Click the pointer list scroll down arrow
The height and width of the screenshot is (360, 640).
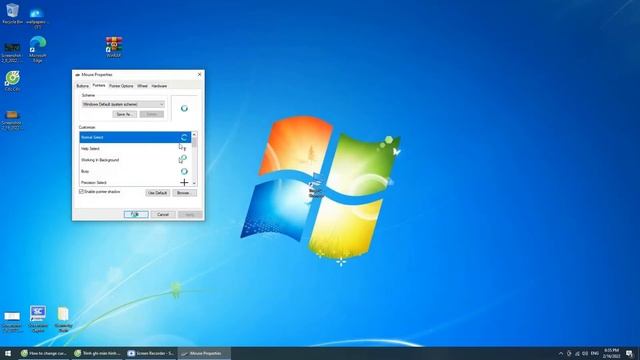tap(194, 183)
